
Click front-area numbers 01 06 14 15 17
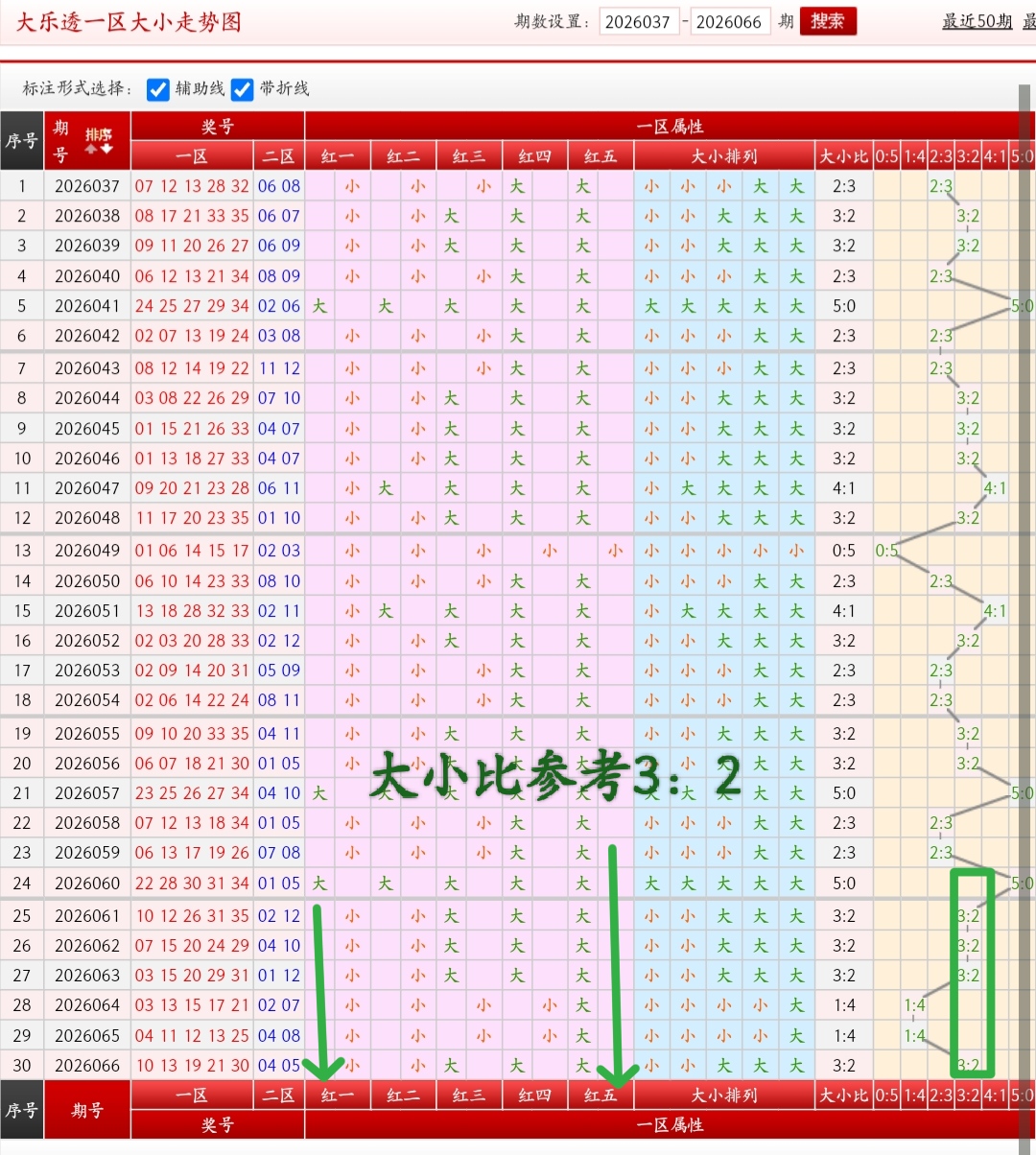pyautogui.click(x=192, y=551)
